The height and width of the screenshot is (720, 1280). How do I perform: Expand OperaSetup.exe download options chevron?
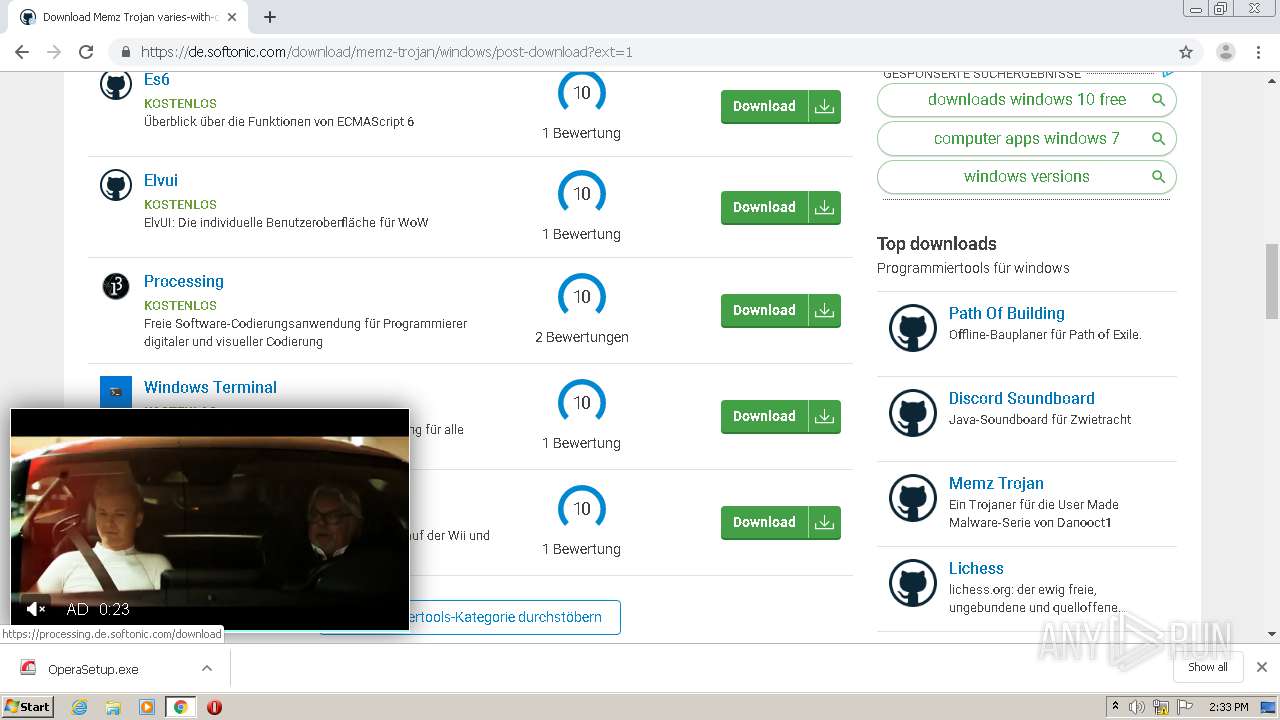(207, 668)
